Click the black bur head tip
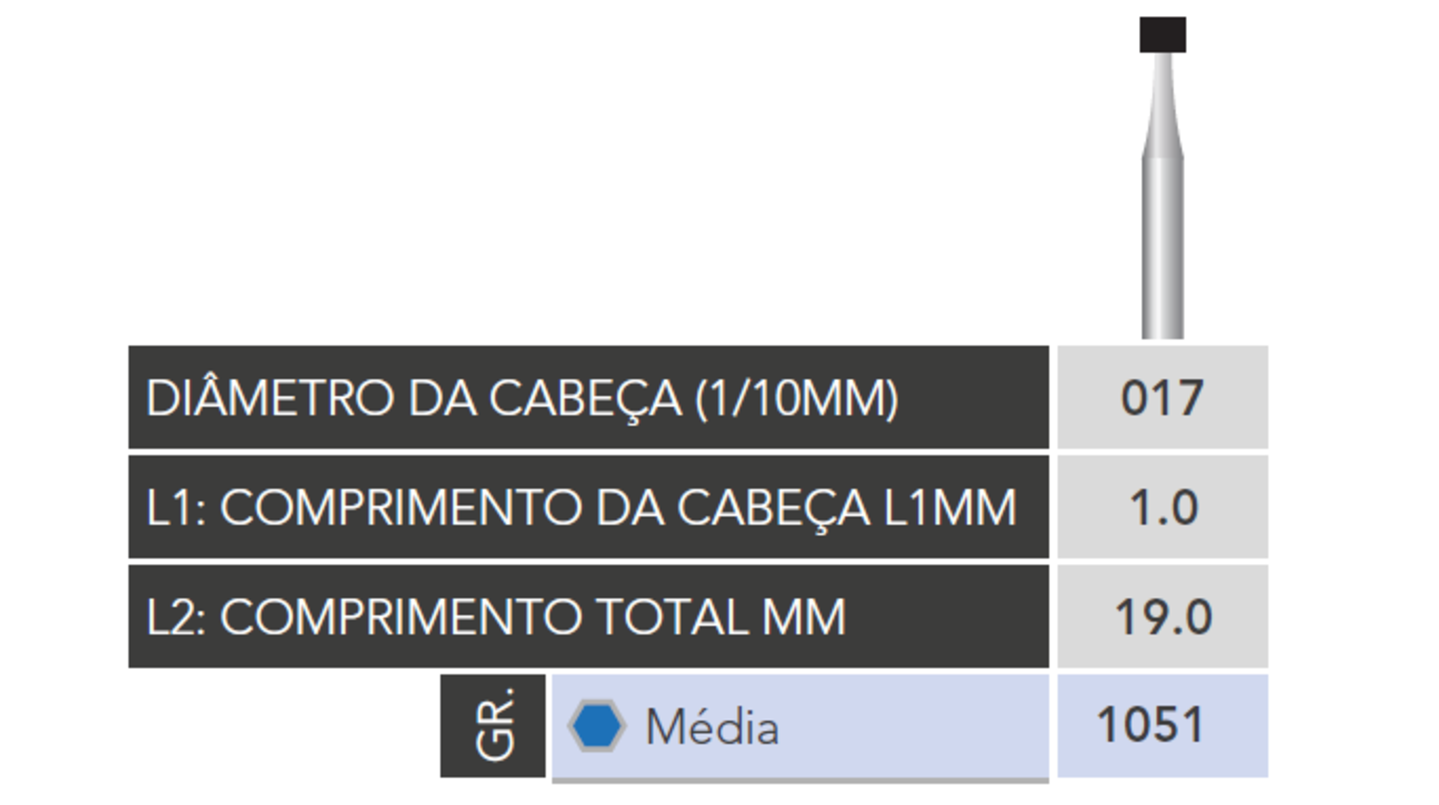The image size is (1439, 805). [x=1163, y=34]
